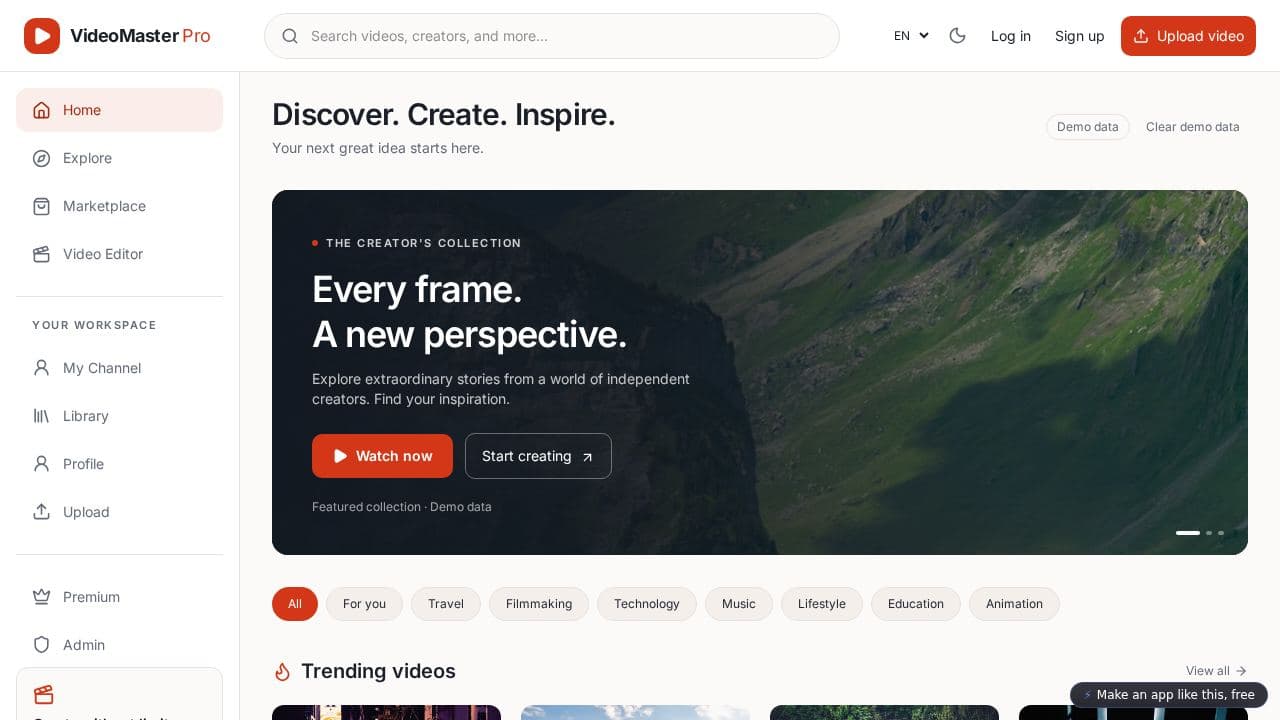The height and width of the screenshot is (720, 1280).
Task: Click the Home sidebar icon
Action: point(41,110)
